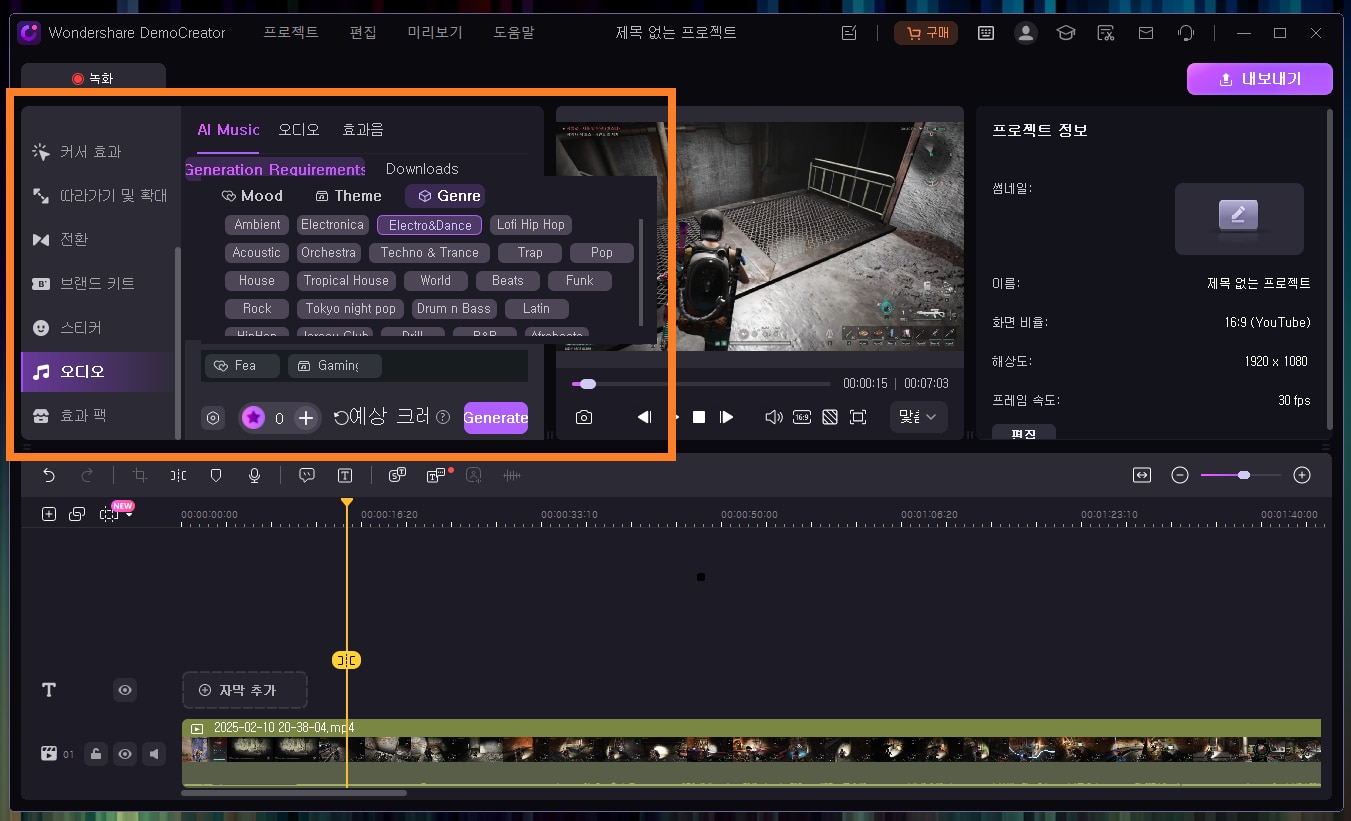The image size is (1351, 821).
Task: Toggle visibility of the subtitle track
Action: click(125, 690)
